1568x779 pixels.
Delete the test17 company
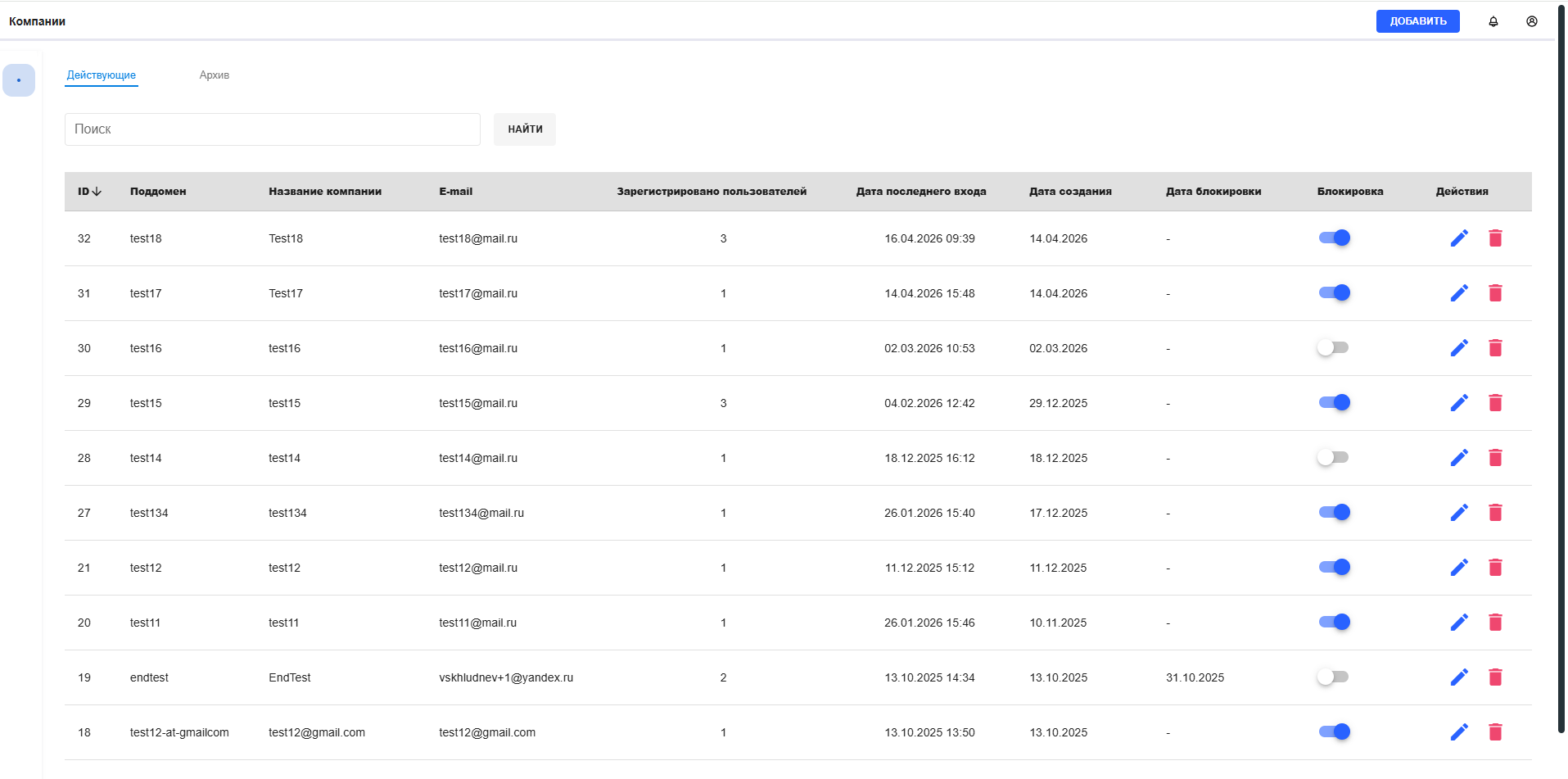tap(1495, 293)
